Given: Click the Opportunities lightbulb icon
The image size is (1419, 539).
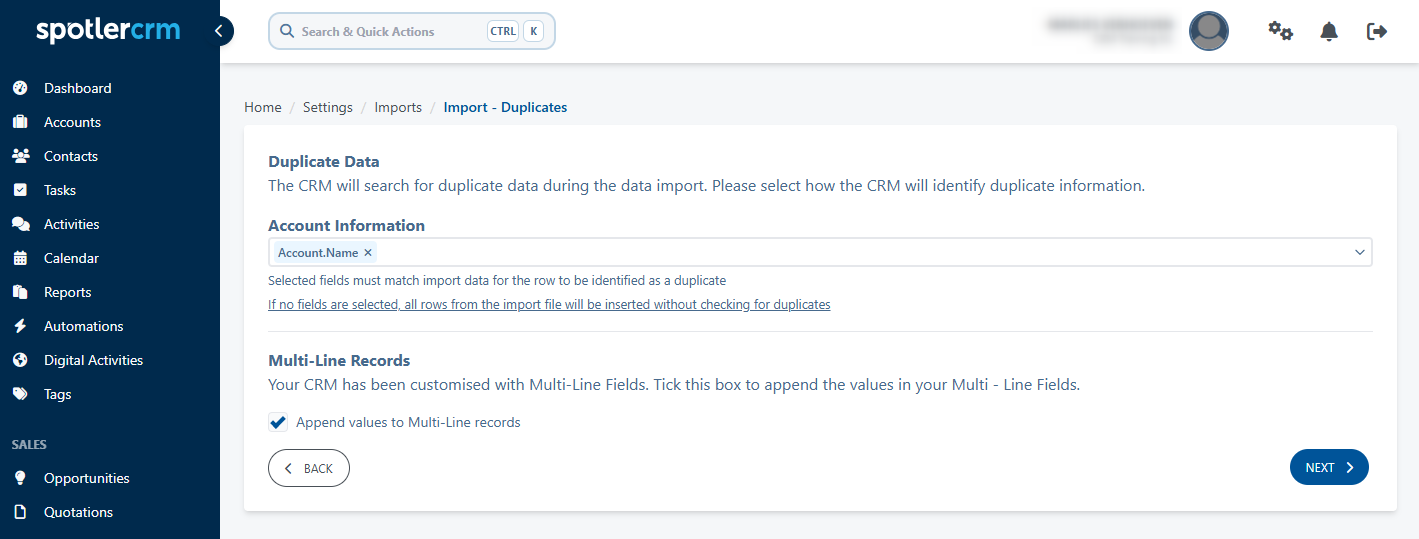Looking at the screenshot, I should pos(20,478).
